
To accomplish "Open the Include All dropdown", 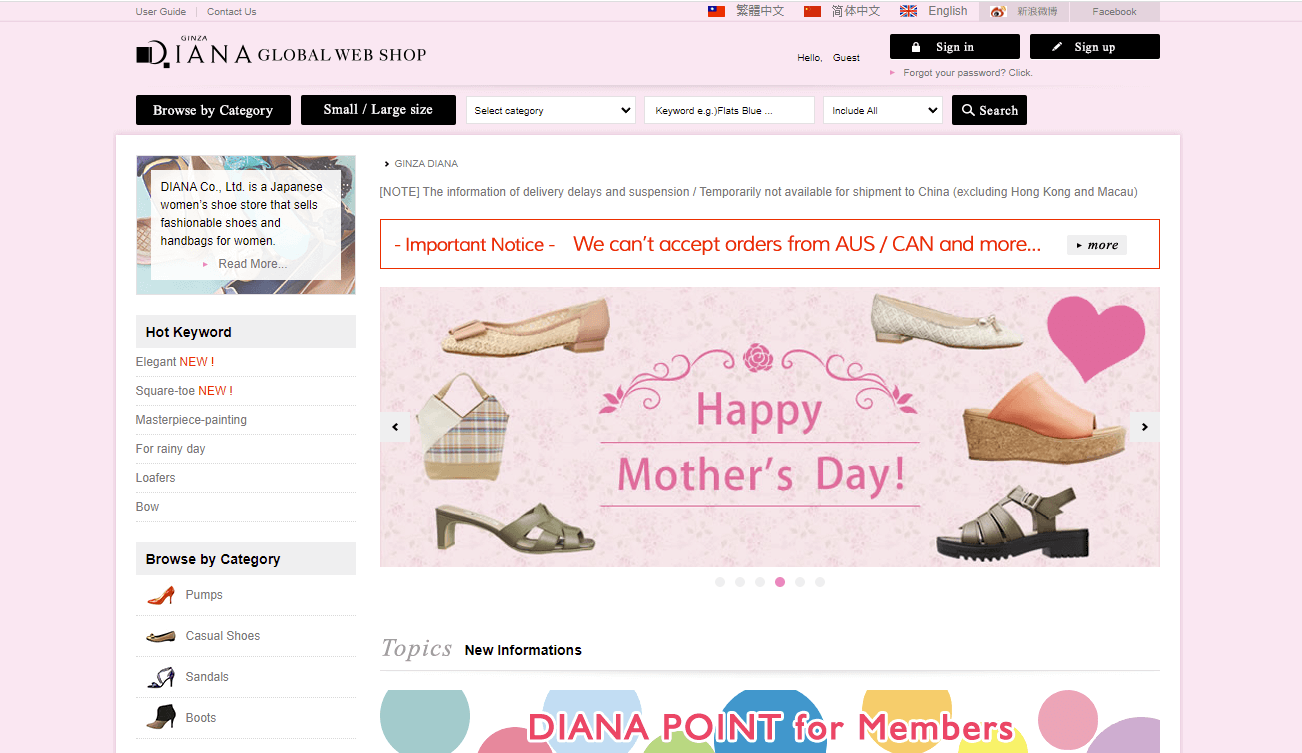I will click(x=883, y=110).
